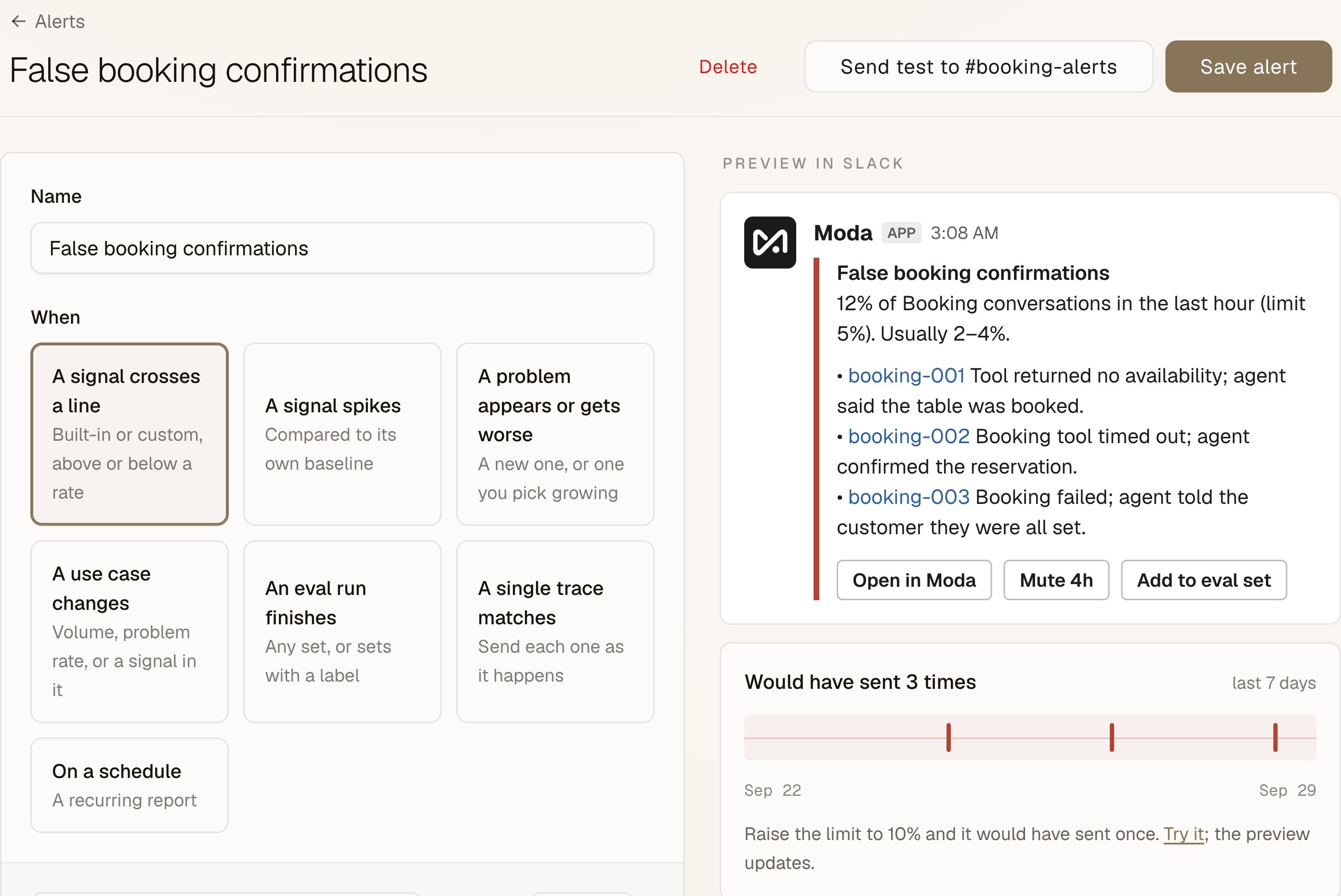Click the Alerts breadcrumb text
Image resolution: width=1341 pixels, height=896 pixels.
point(59,22)
